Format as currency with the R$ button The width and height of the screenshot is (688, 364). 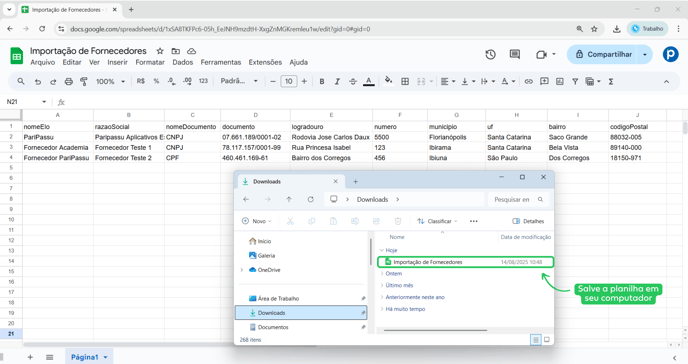141,81
